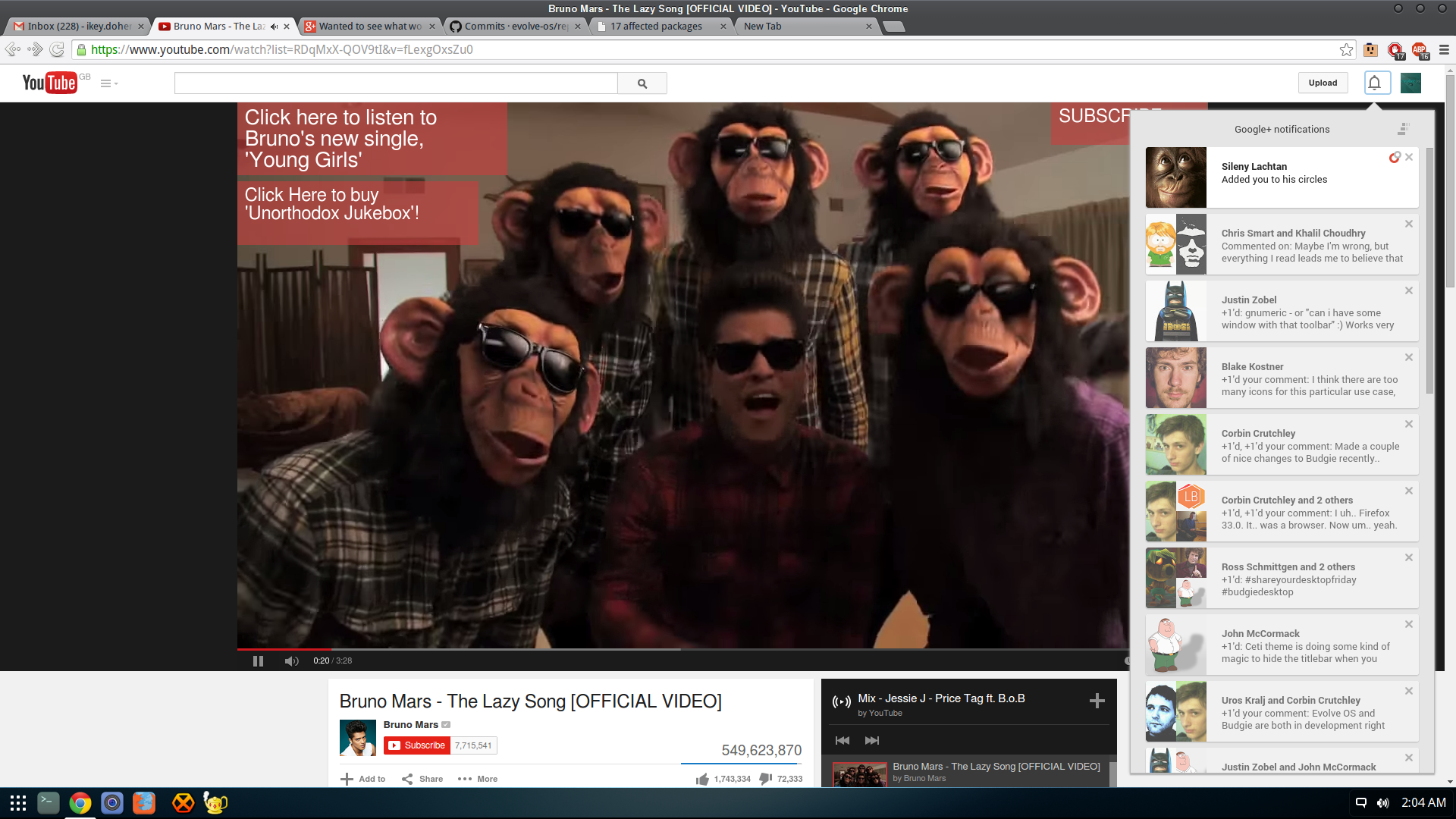Click the YouTube logo
1456x819 pixels.
[x=50, y=83]
